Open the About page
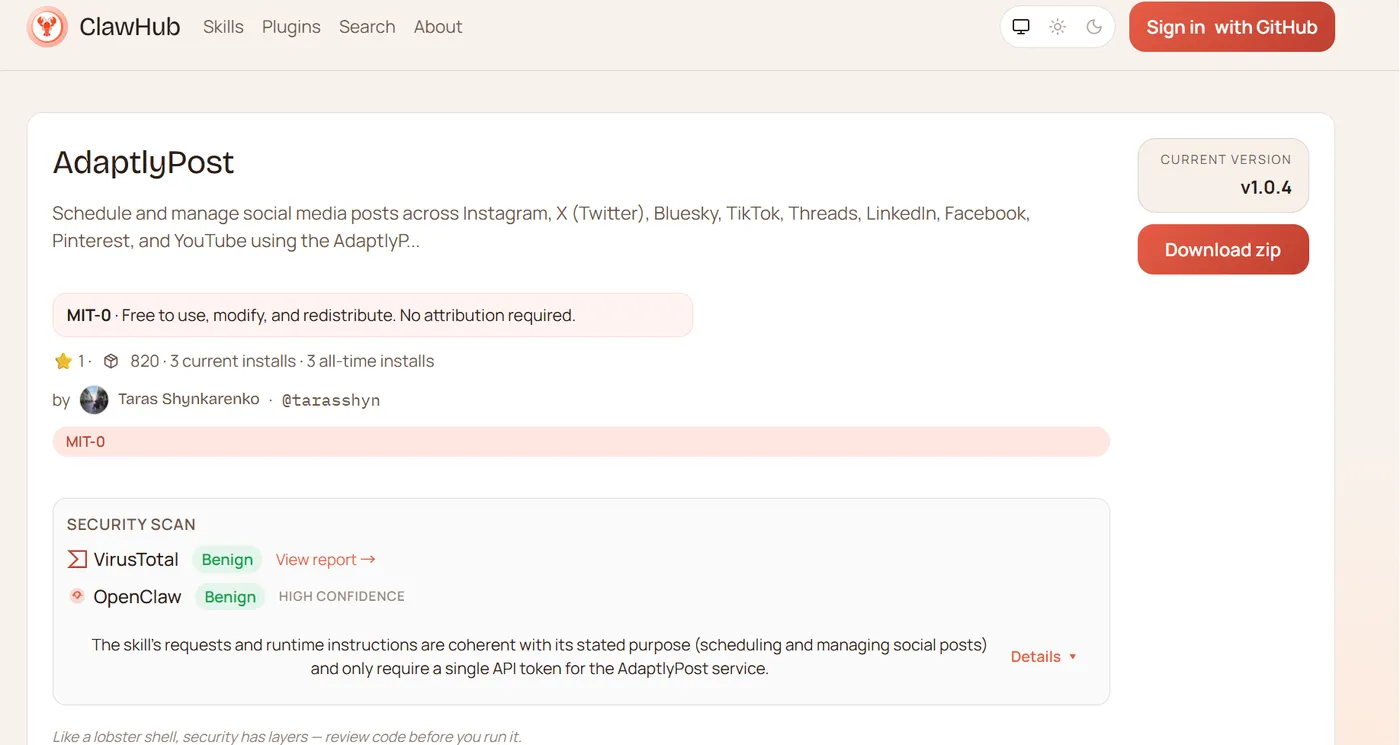 click(438, 27)
